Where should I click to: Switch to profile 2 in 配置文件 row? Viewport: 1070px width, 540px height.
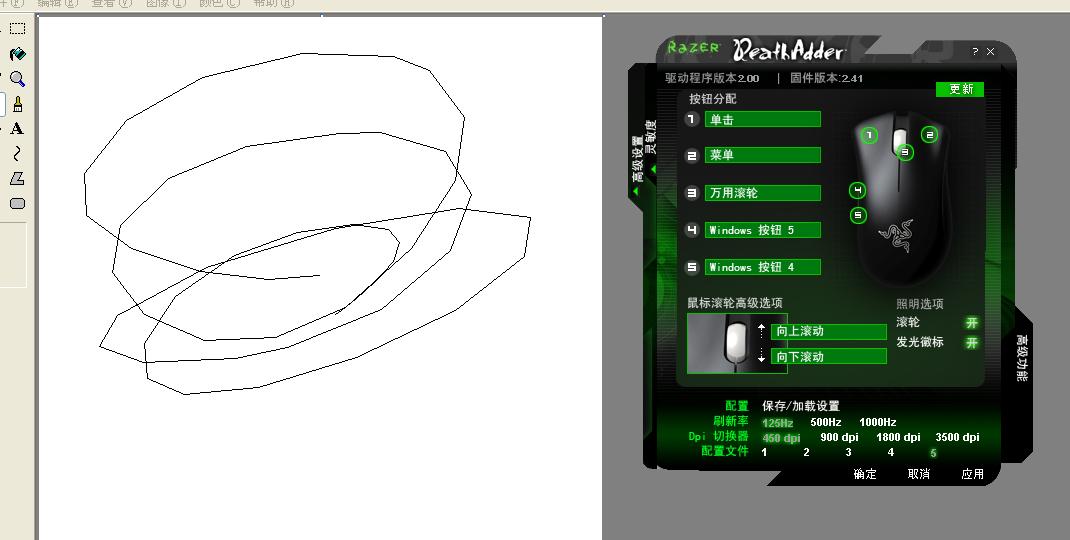tap(807, 452)
